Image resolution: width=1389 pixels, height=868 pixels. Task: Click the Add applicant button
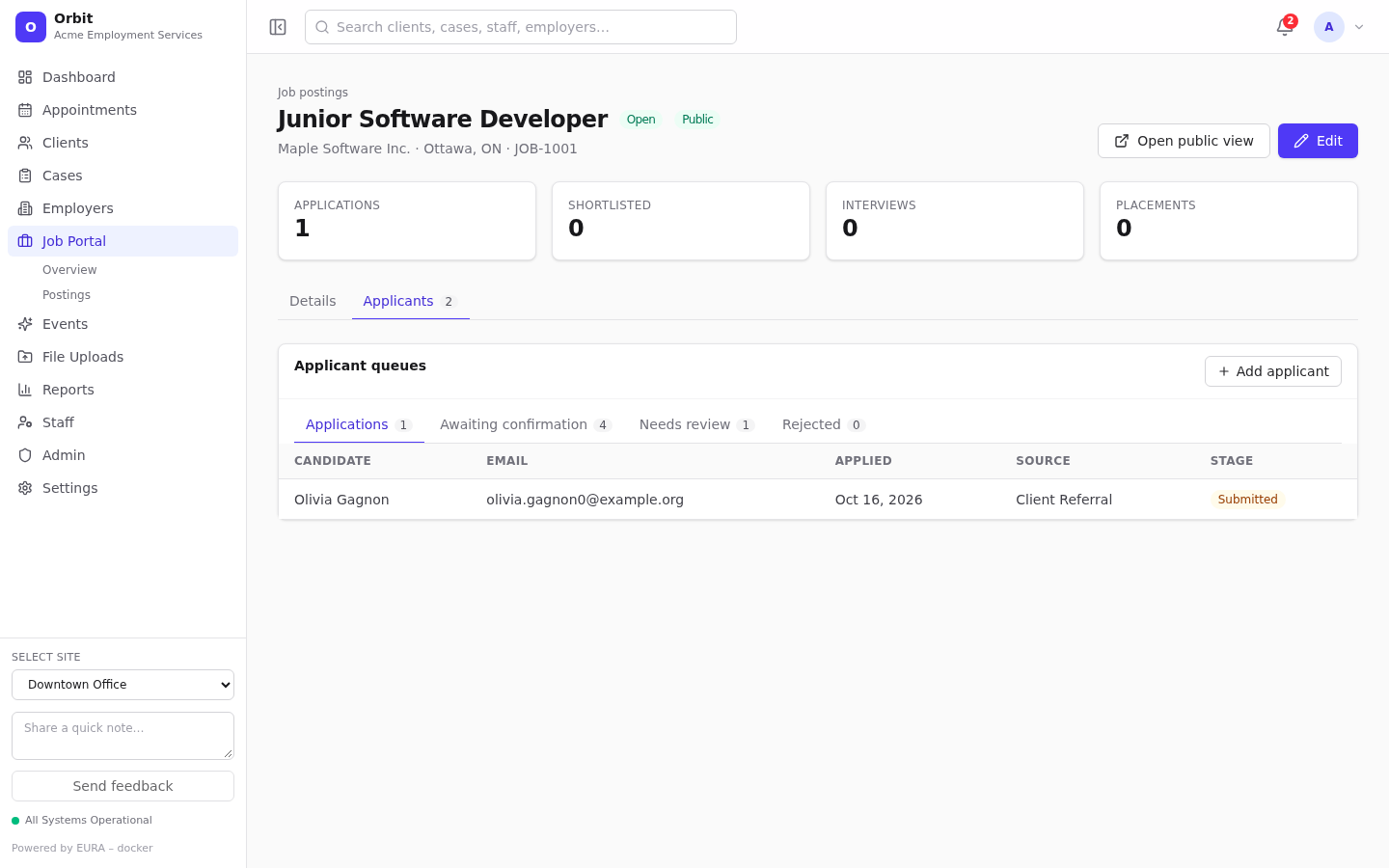(x=1273, y=371)
